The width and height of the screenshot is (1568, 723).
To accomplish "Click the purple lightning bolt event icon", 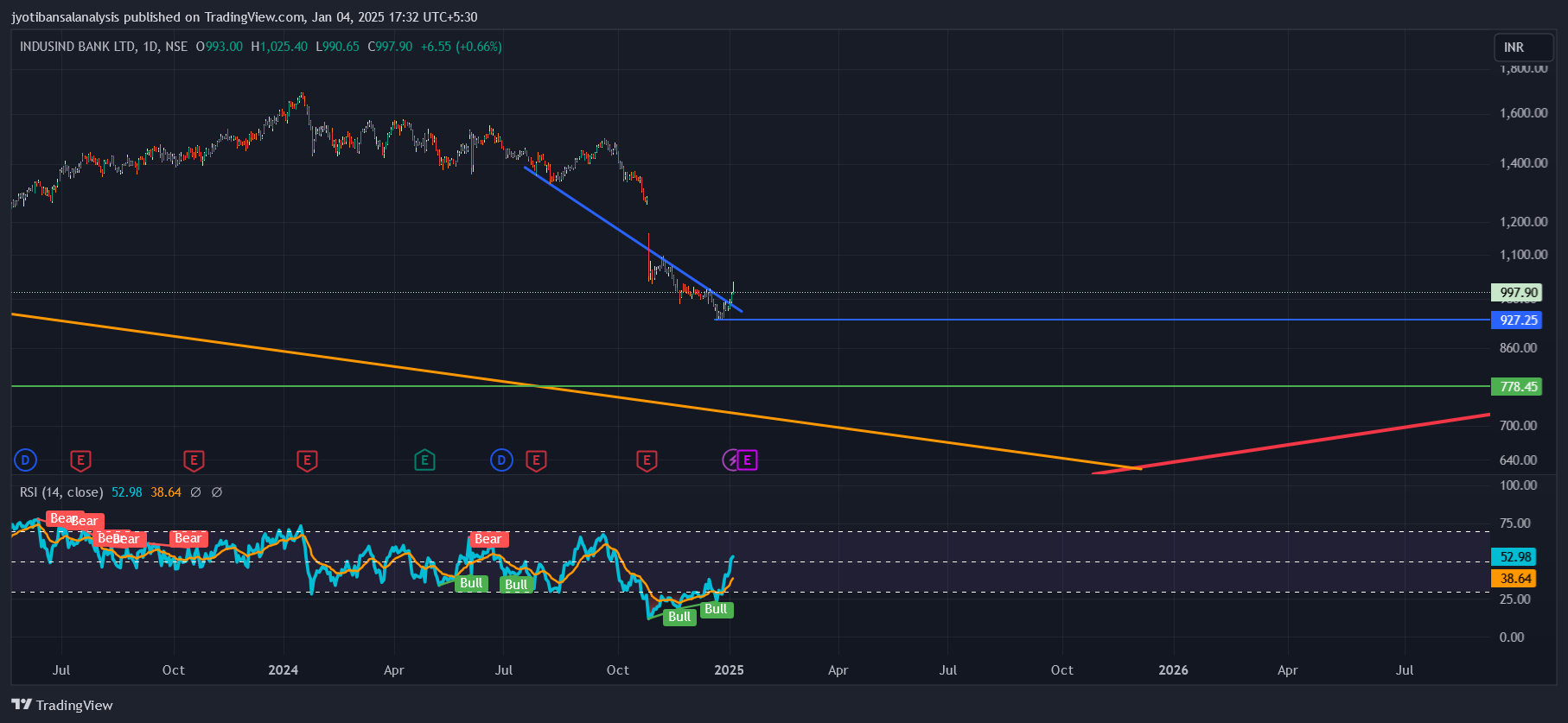I will pyautogui.click(x=731, y=460).
